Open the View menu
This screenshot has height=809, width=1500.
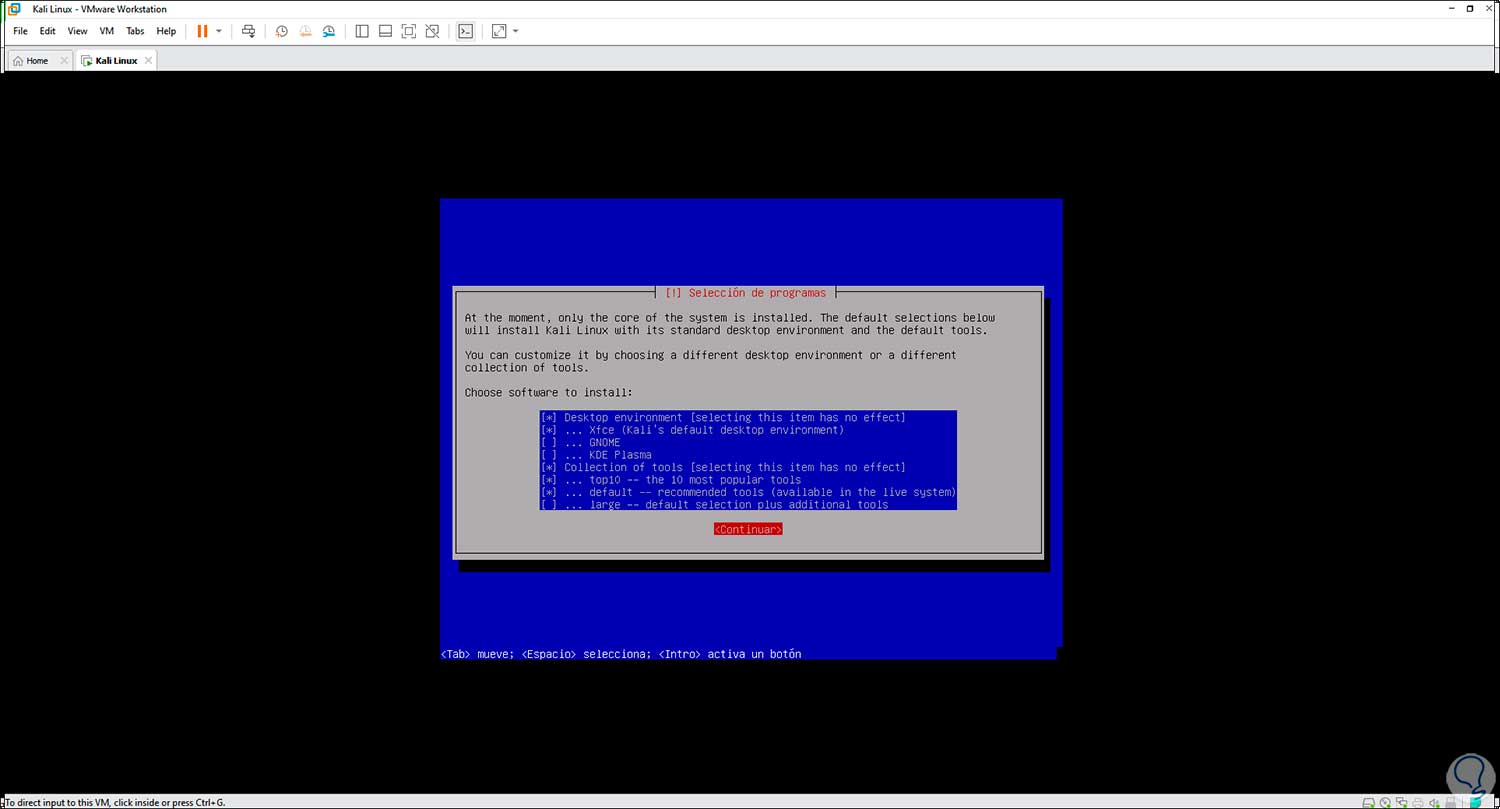click(77, 31)
